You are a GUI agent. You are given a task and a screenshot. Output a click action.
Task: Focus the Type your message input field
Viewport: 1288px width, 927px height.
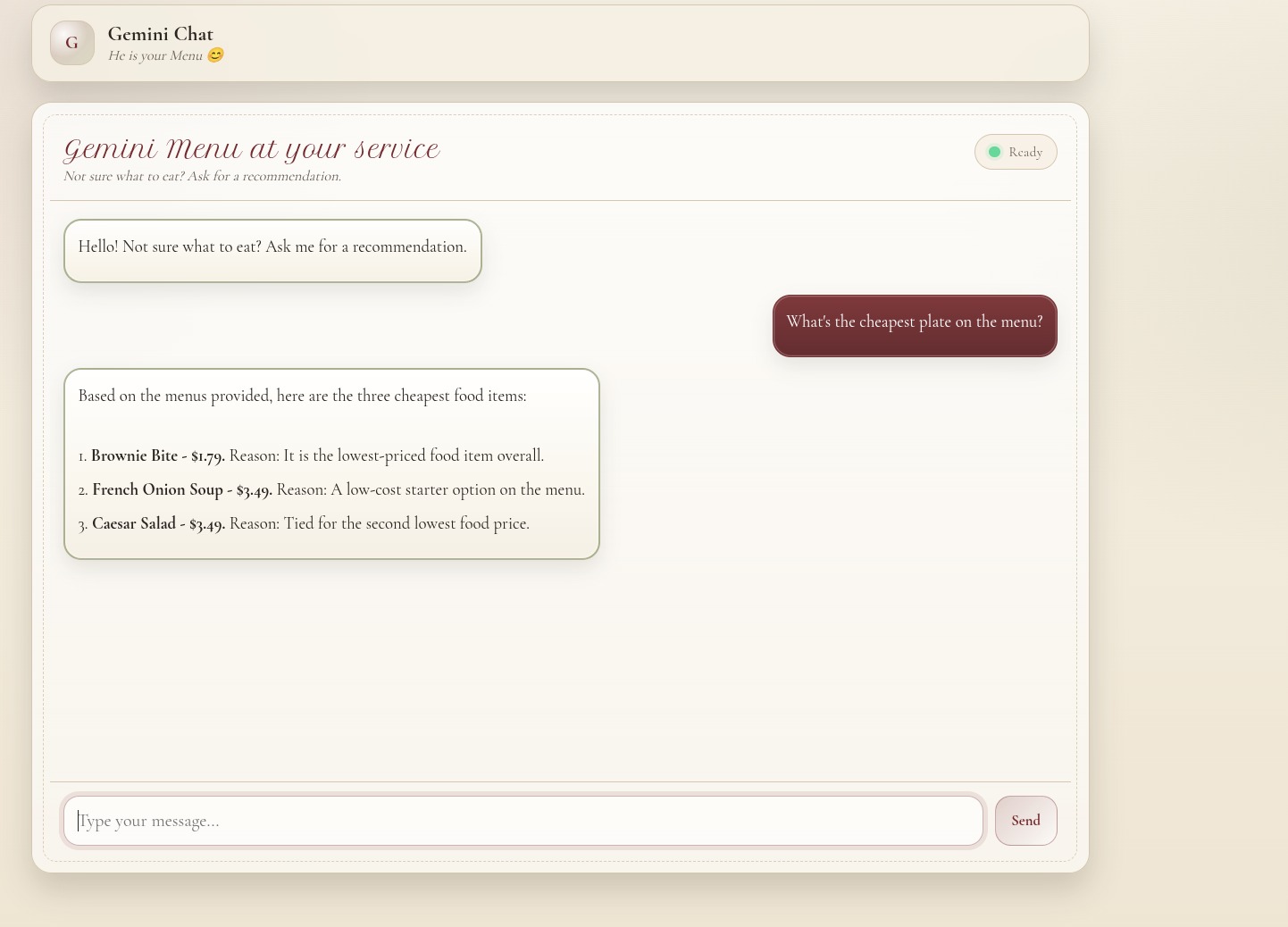point(523,821)
